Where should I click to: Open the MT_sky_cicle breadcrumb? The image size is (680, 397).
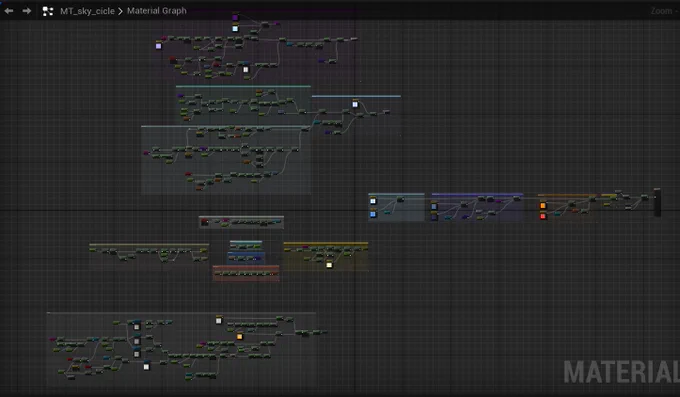[87, 11]
